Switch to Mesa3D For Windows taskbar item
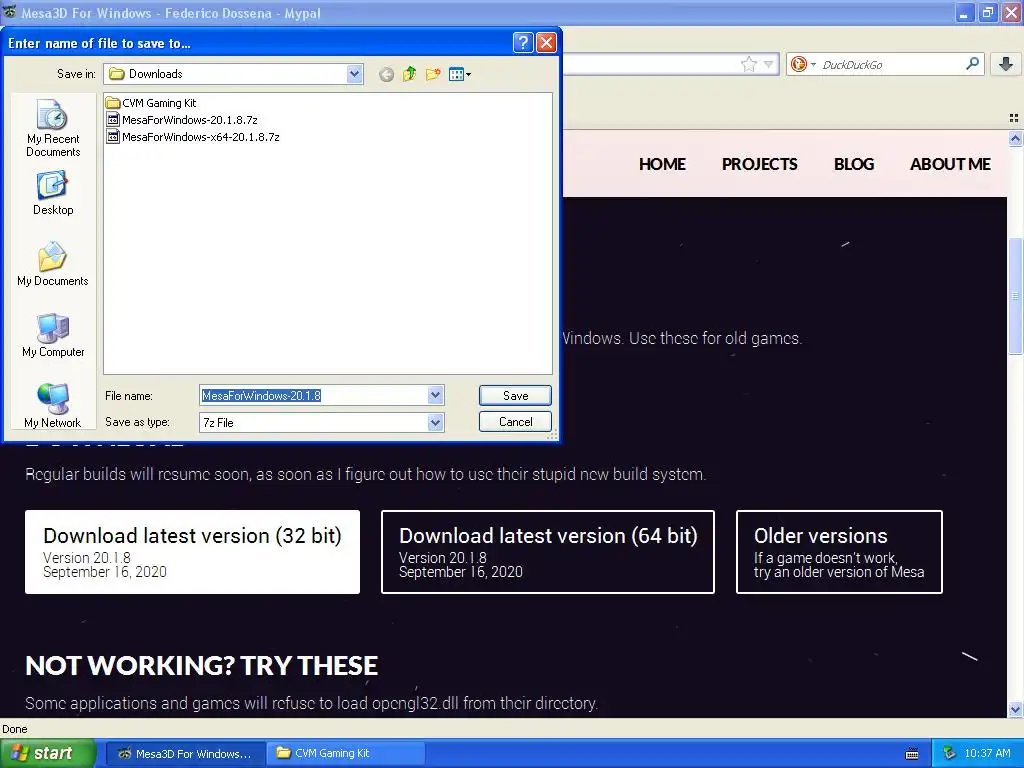The image size is (1024, 768). point(185,754)
